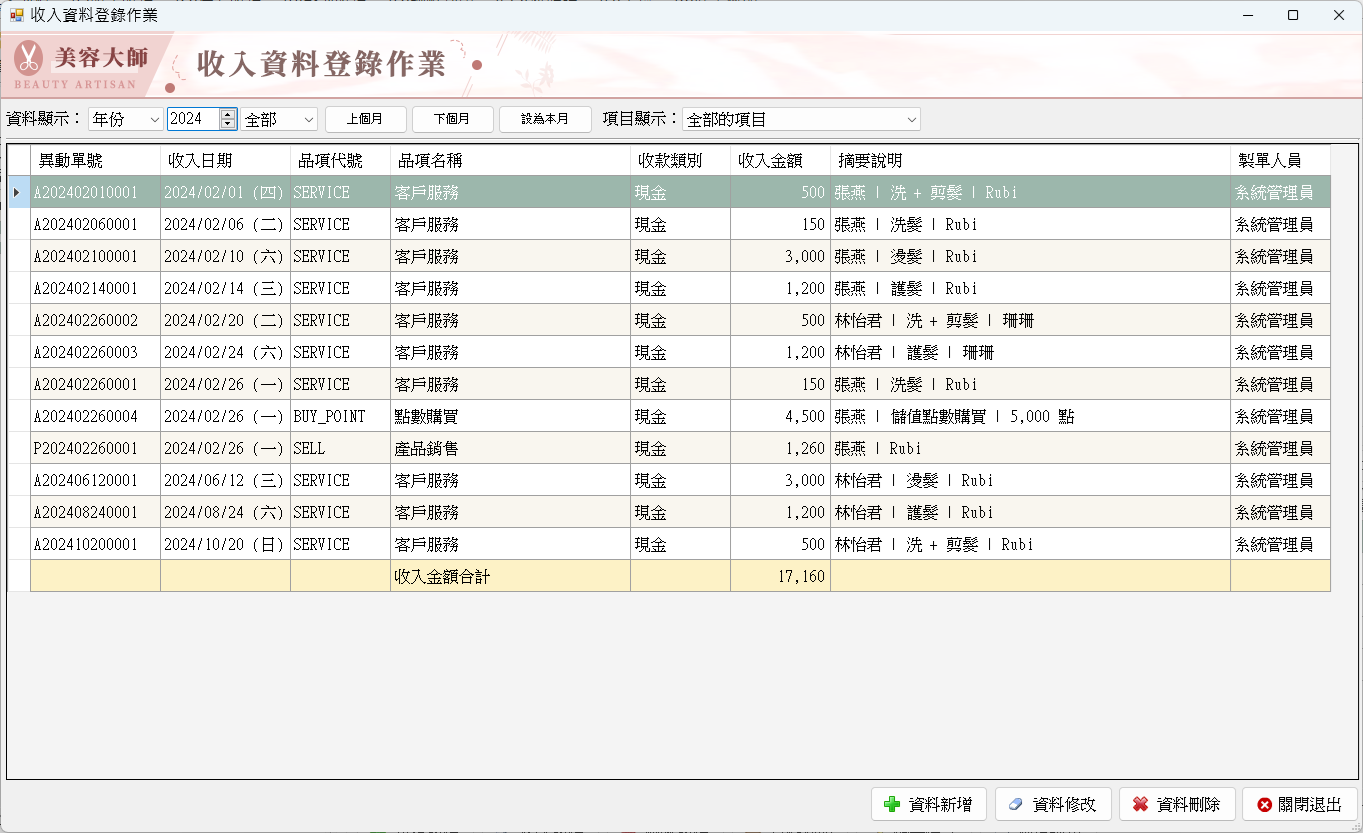Click the 資料新增 add button

coord(929,804)
